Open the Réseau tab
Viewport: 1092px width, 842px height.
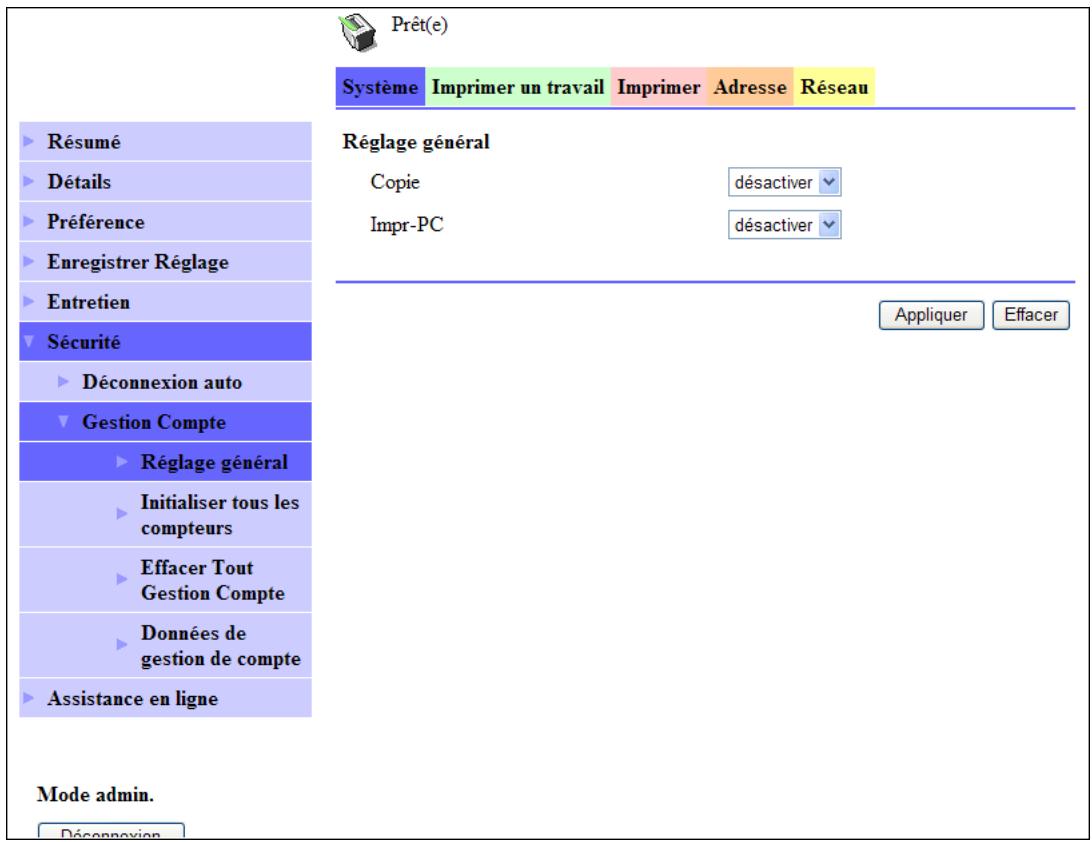pos(834,87)
